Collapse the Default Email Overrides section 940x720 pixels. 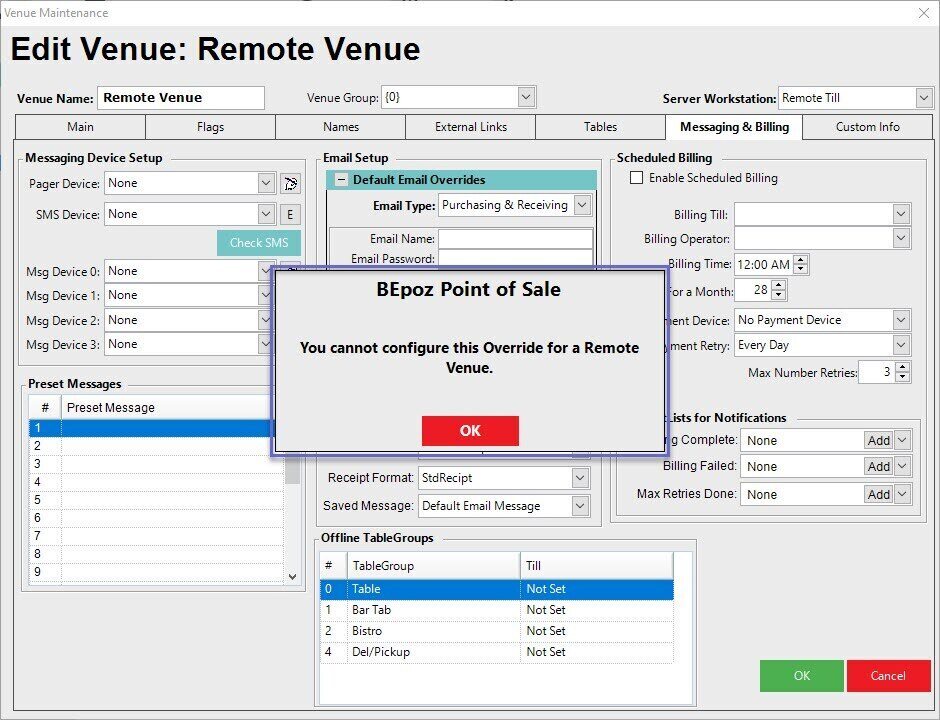(x=341, y=180)
